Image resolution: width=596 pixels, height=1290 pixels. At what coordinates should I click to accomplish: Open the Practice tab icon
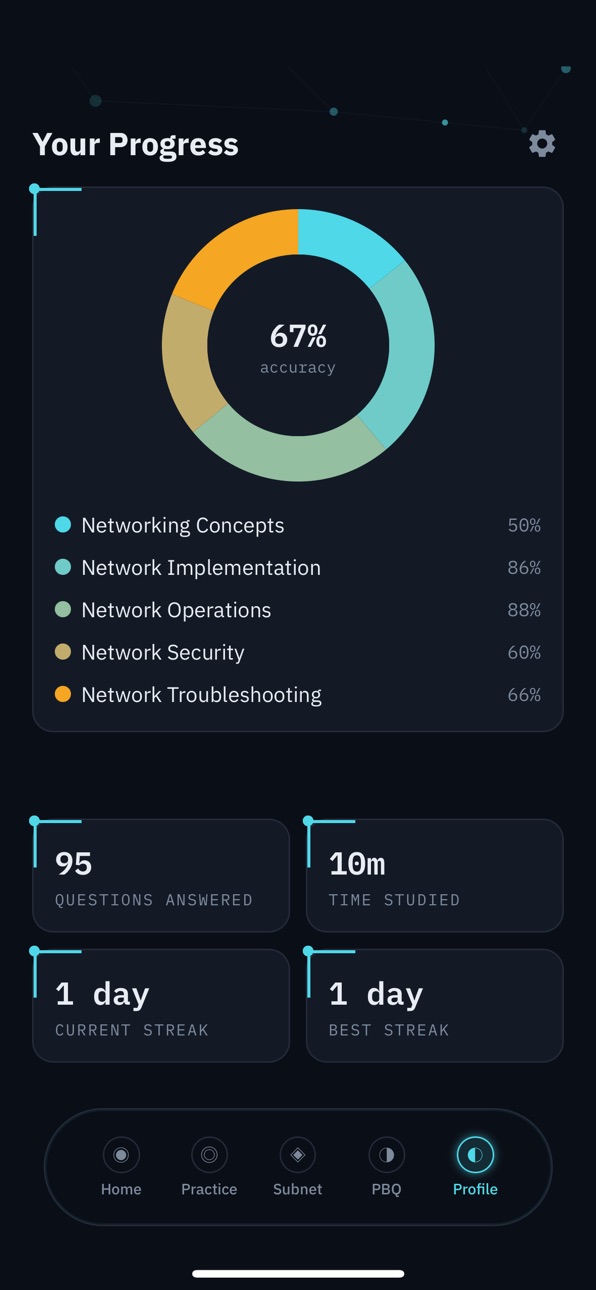coord(209,1154)
